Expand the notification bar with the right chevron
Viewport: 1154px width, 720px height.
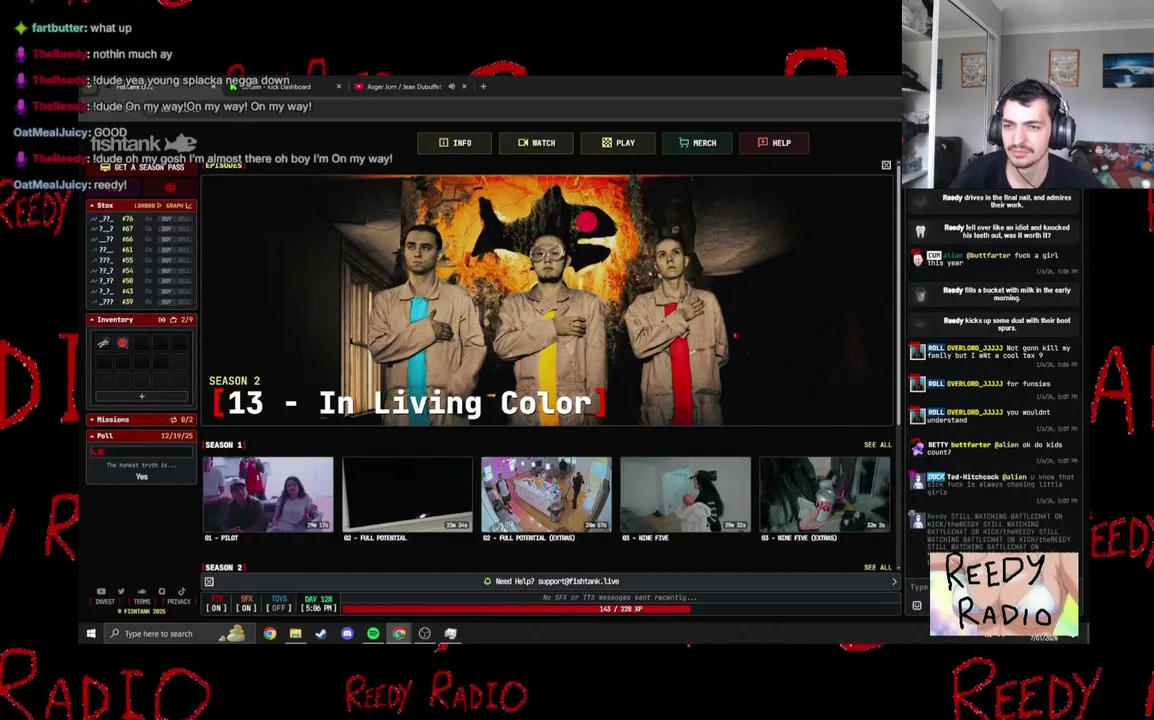click(894, 582)
